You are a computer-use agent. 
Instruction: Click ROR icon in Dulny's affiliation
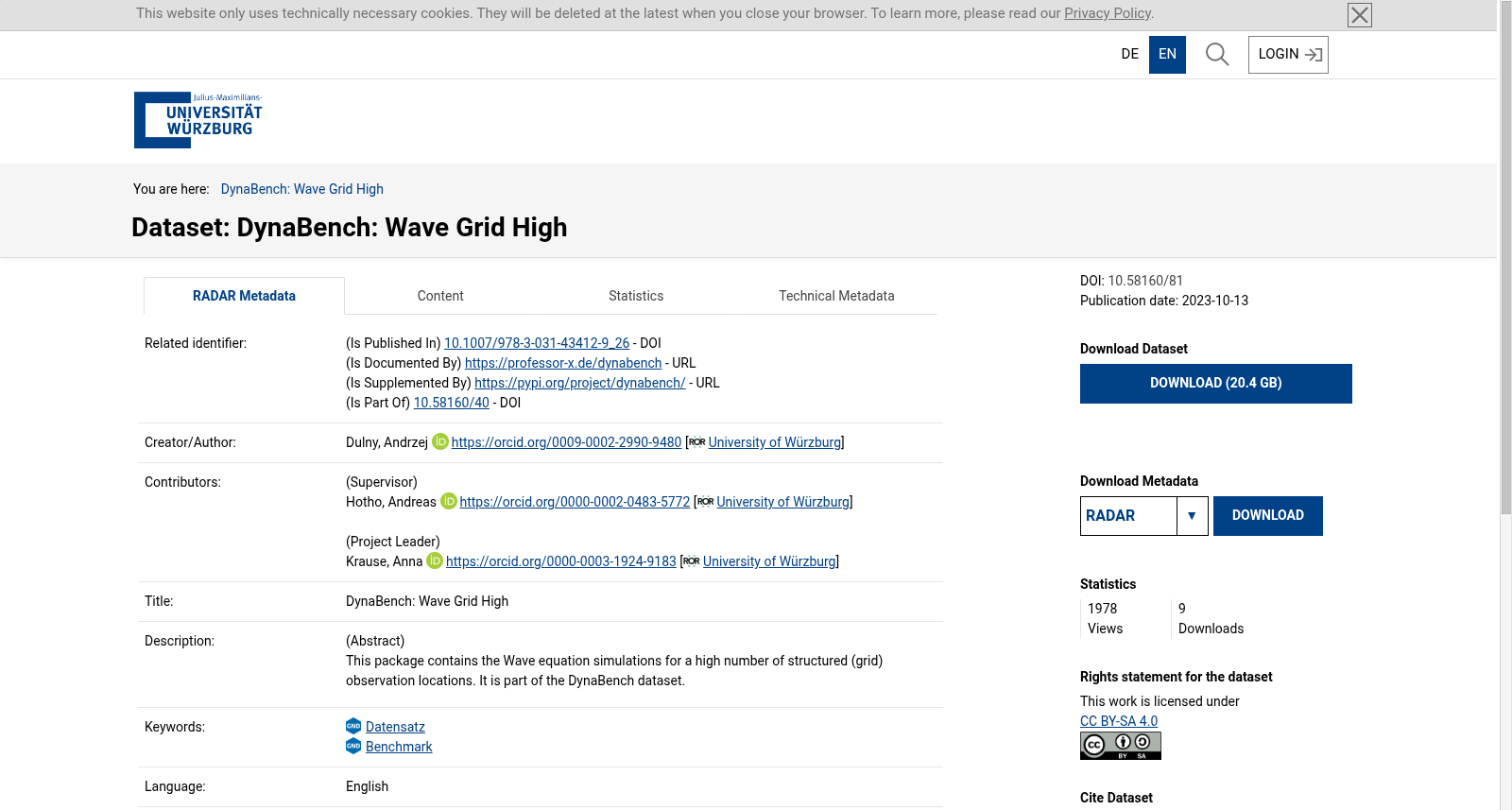pyautogui.click(x=697, y=442)
